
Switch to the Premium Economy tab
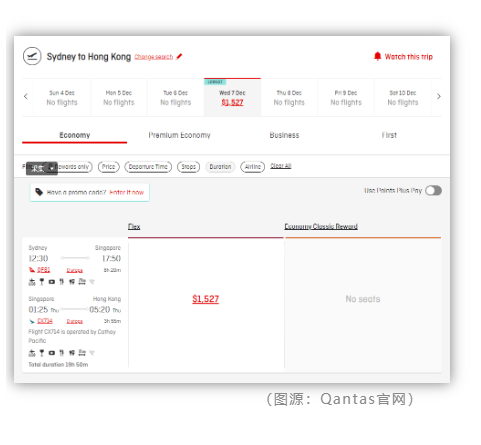click(179, 135)
